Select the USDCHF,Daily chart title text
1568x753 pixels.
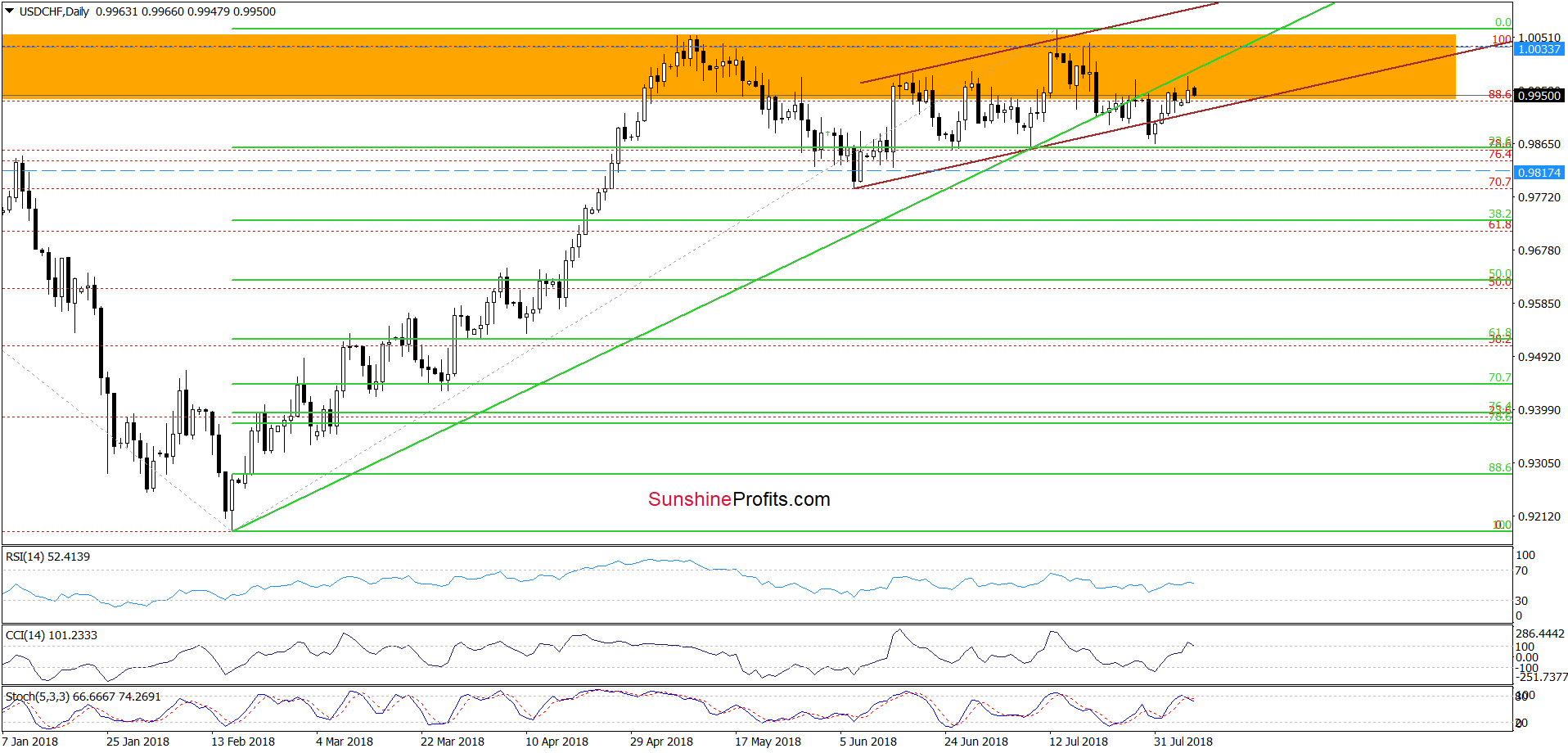(54, 11)
